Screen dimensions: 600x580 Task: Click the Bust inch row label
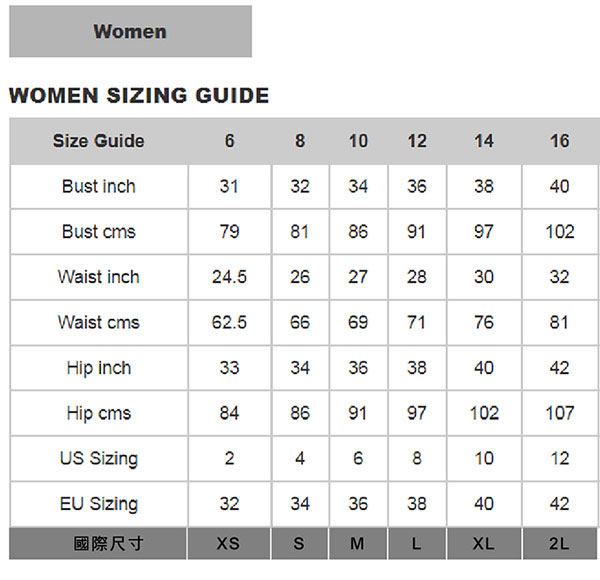[x=98, y=186]
